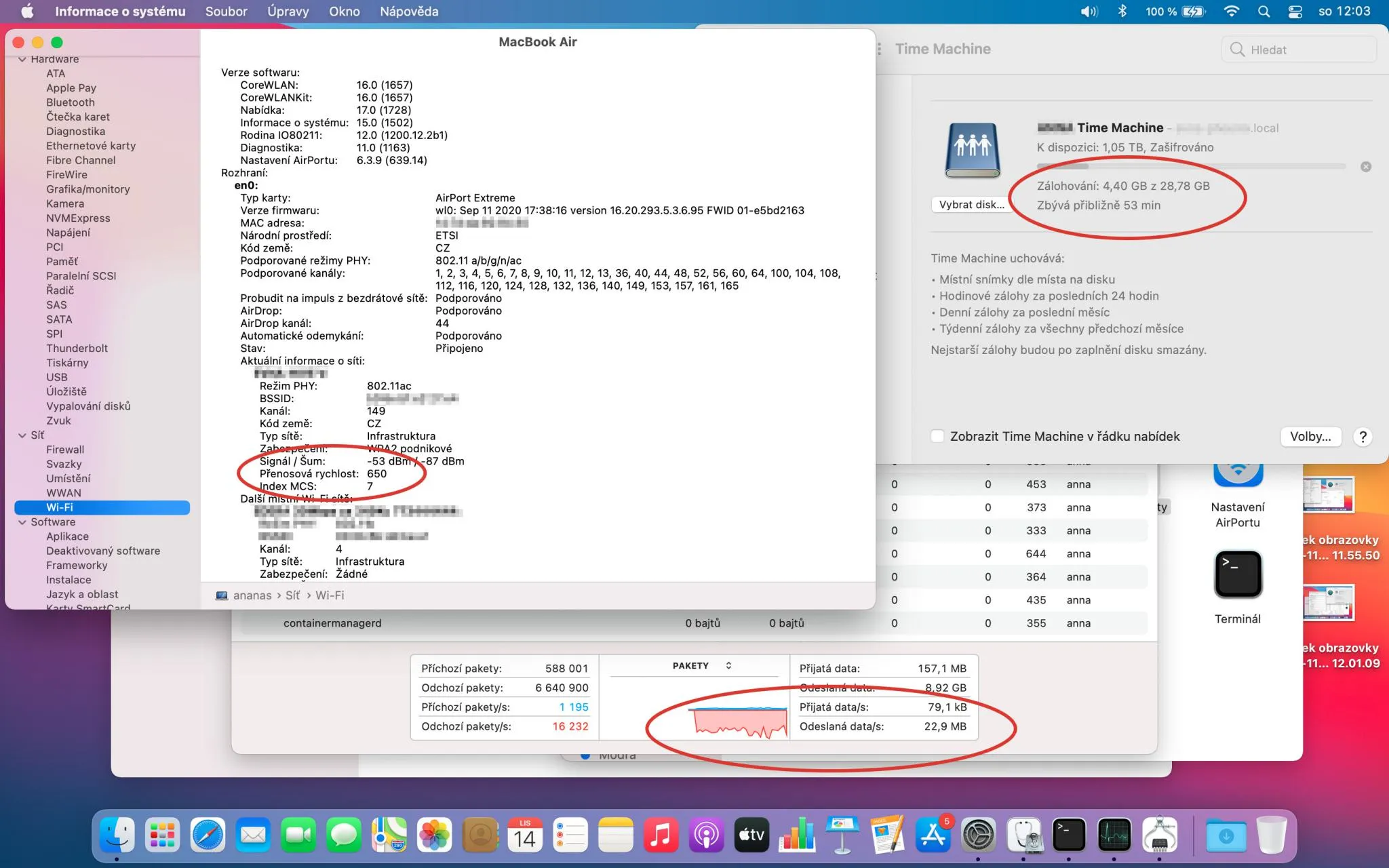Open the Downloads folder in the Dock
1389x868 pixels.
coord(1226,834)
